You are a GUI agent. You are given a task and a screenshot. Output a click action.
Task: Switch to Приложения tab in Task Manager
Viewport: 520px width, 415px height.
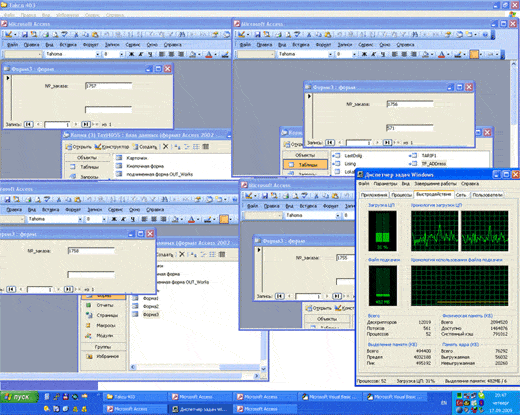click(x=374, y=195)
